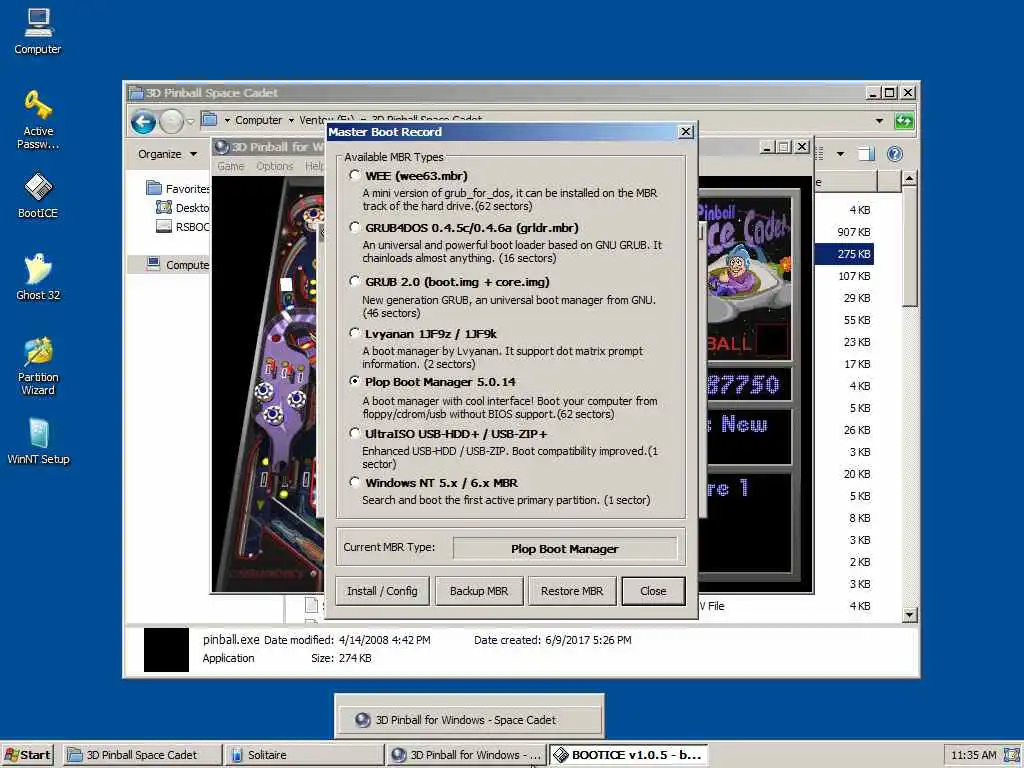The height and width of the screenshot is (768, 1024).
Task: Click the Explorer scrollbar up arrow
Action: pyautogui.click(x=909, y=178)
